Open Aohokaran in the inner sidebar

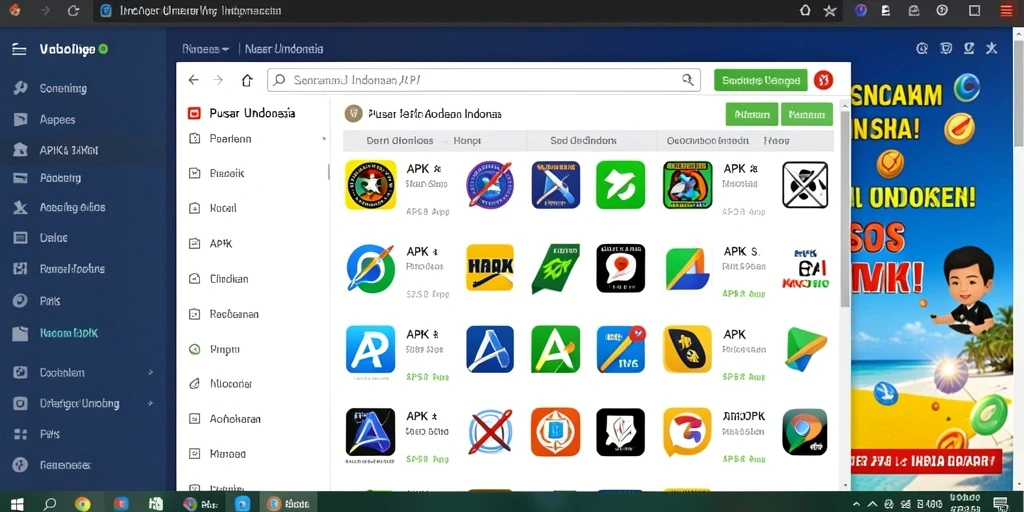[x=234, y=419]
